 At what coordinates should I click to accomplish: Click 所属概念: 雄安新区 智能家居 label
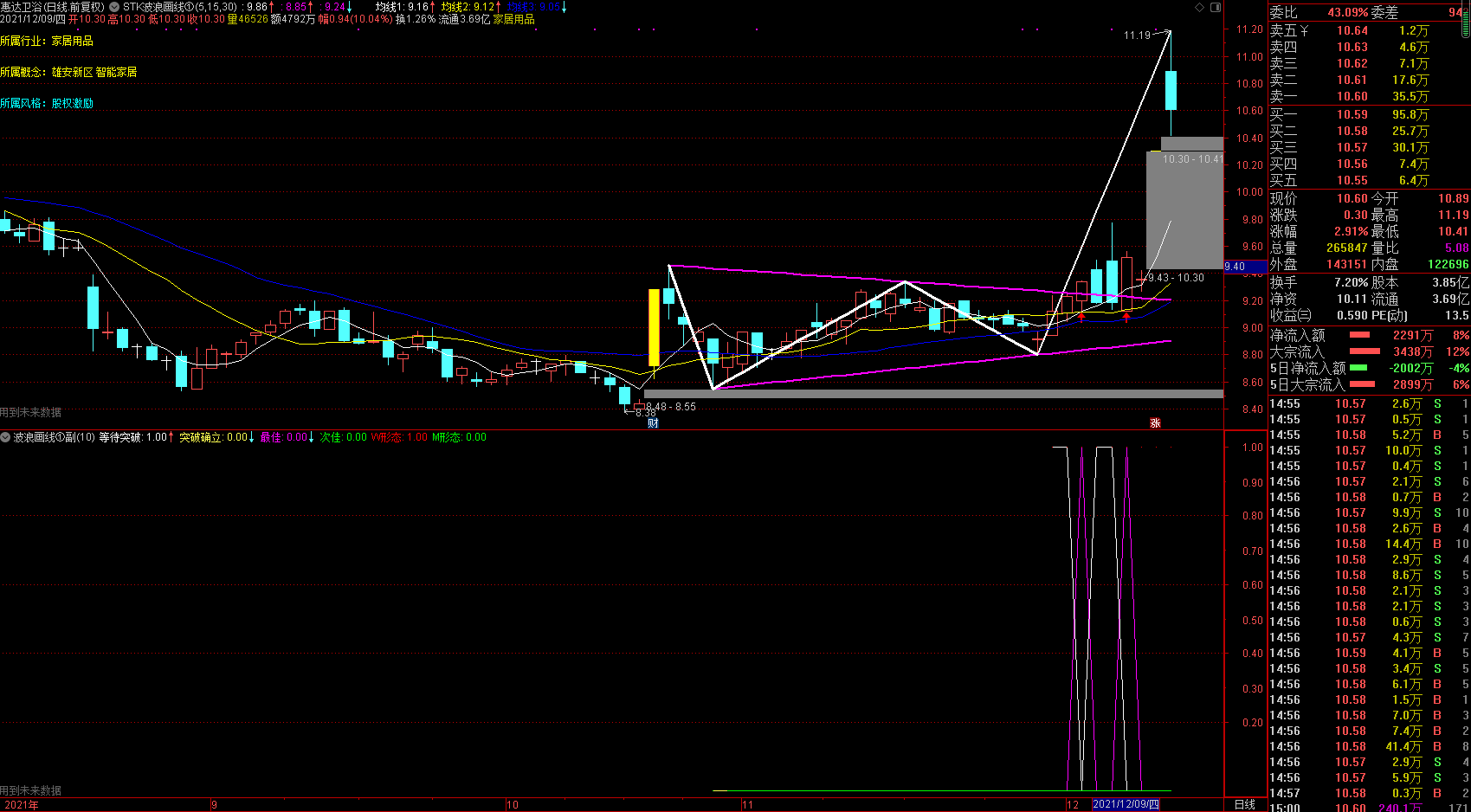point(68,72)
